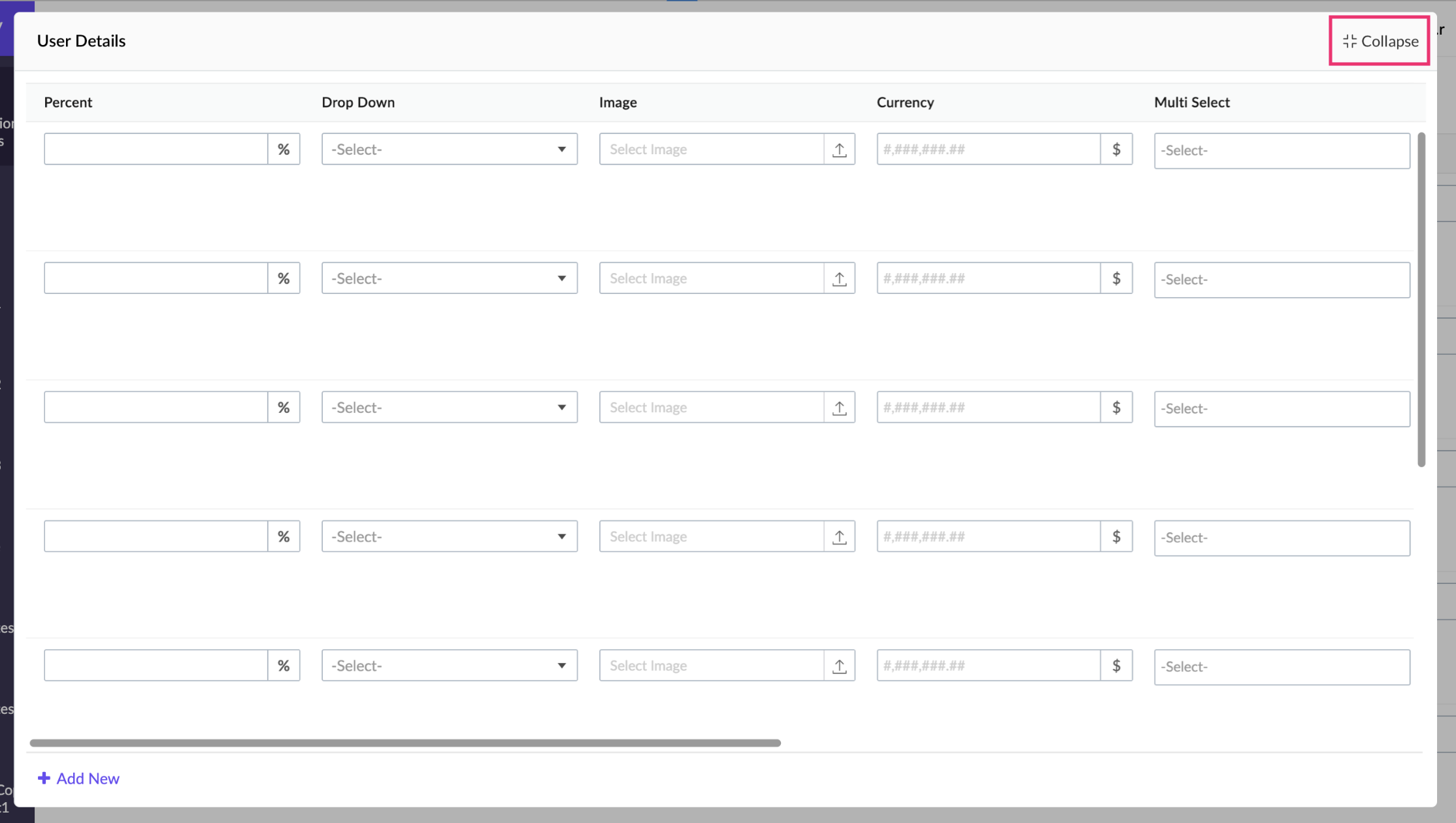
Task: Click upload icon in fourth row Image field
Action: 839,536
